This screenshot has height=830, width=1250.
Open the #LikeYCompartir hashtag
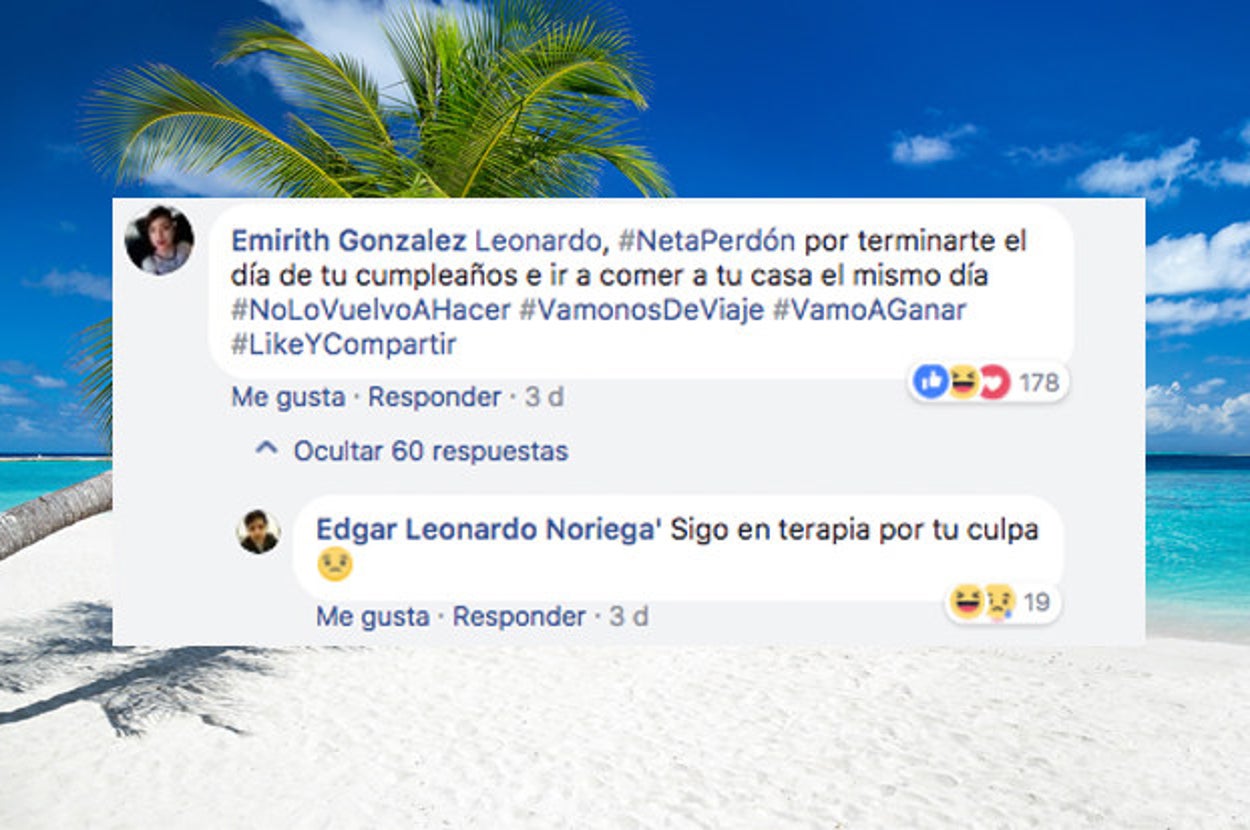point(343,345)
